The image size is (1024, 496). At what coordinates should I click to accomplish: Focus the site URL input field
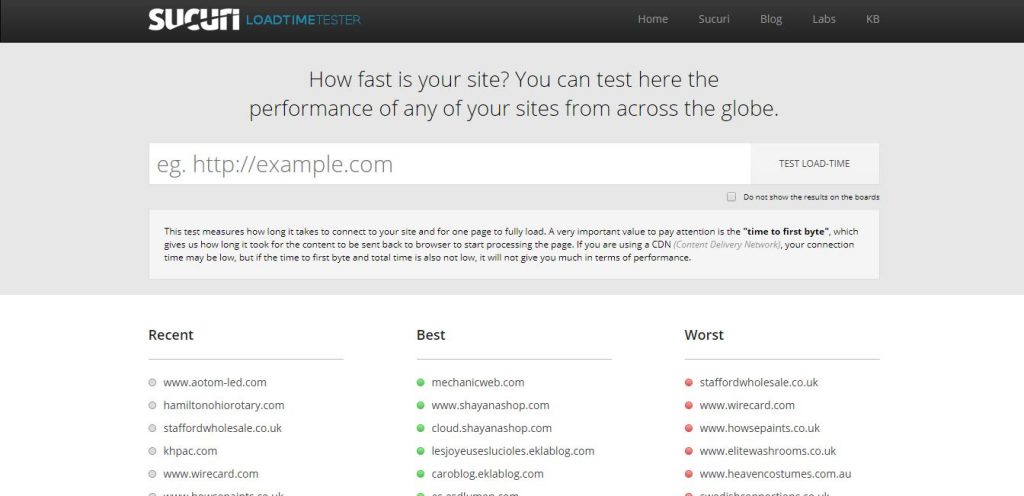449,164
